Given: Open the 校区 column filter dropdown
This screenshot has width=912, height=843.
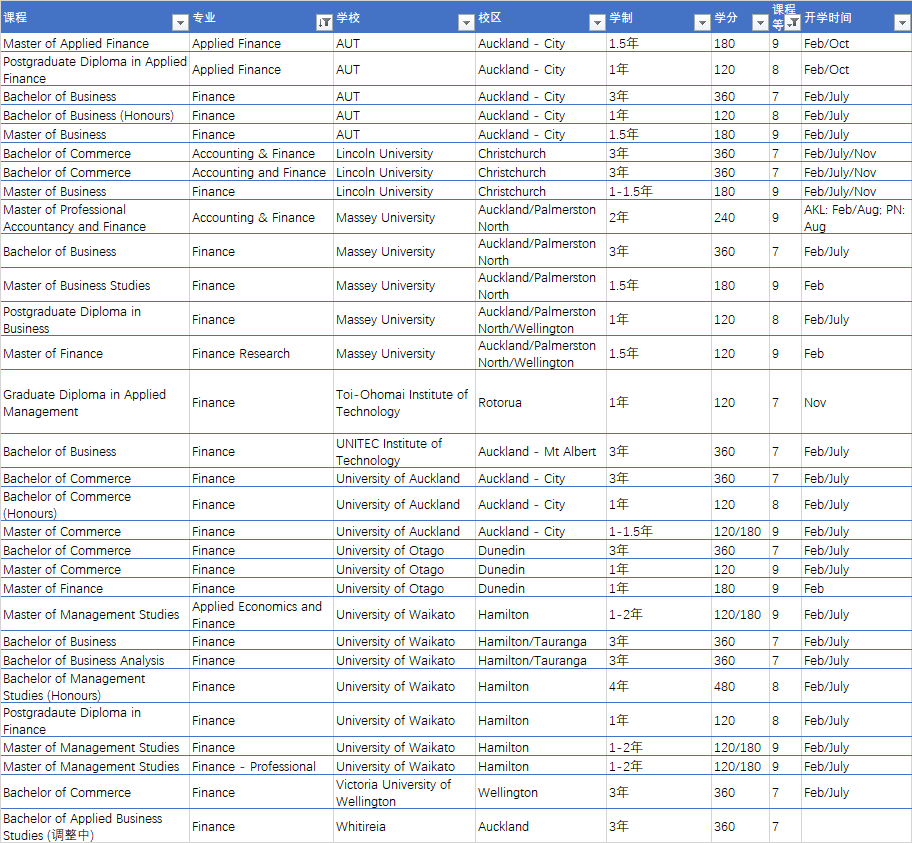Looking at the screenshot, I should 597,23.
